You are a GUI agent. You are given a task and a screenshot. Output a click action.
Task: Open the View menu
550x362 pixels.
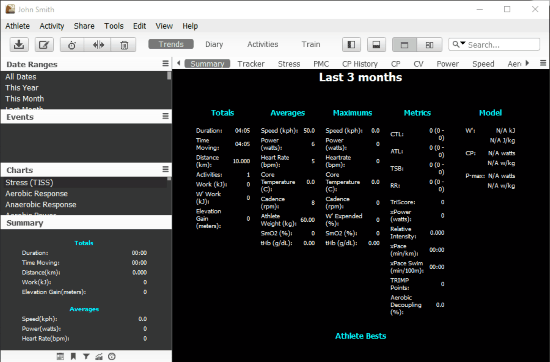pyautogui.click(x=164, y=26)
